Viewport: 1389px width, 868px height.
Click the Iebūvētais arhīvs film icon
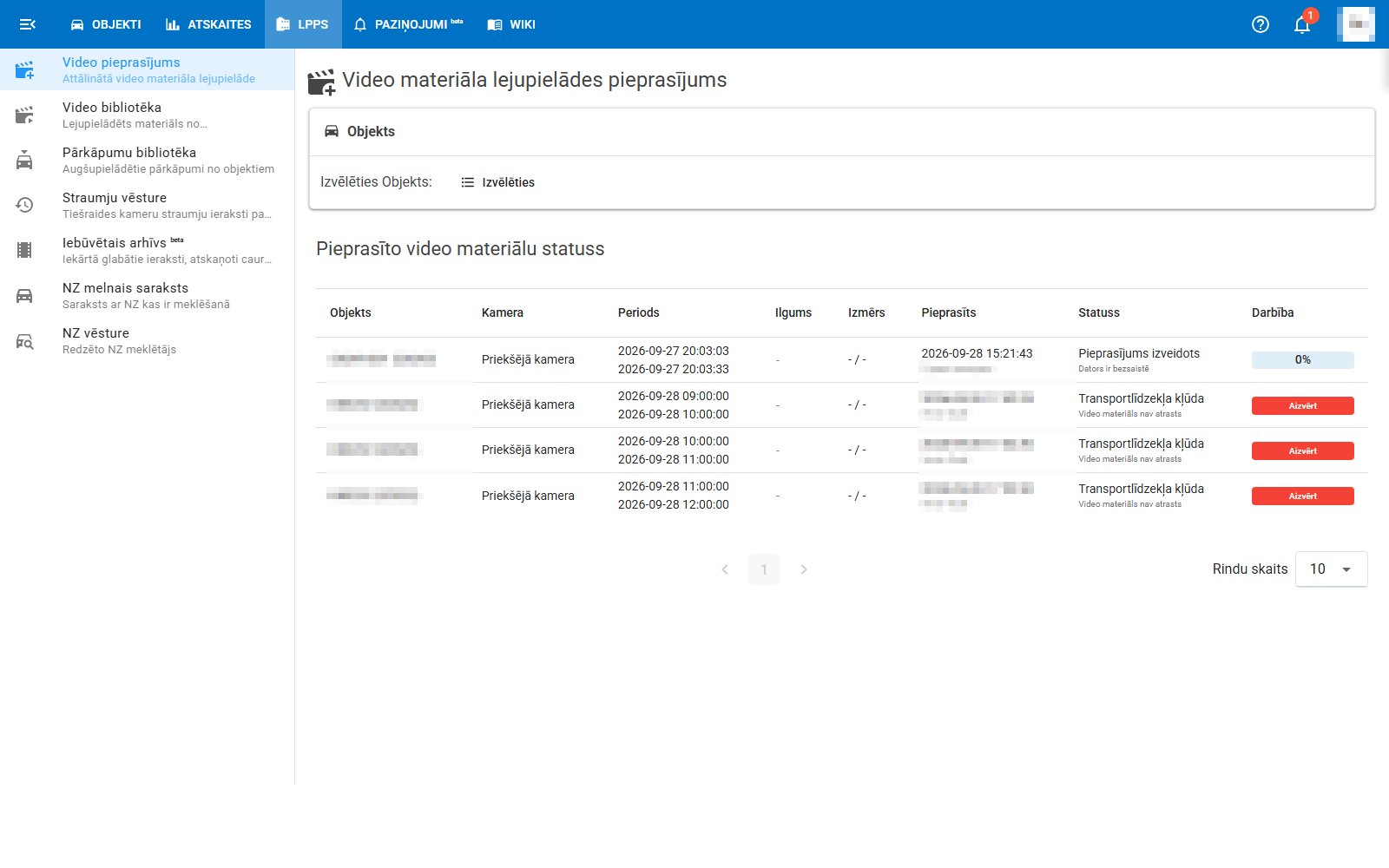pos(24,250)
